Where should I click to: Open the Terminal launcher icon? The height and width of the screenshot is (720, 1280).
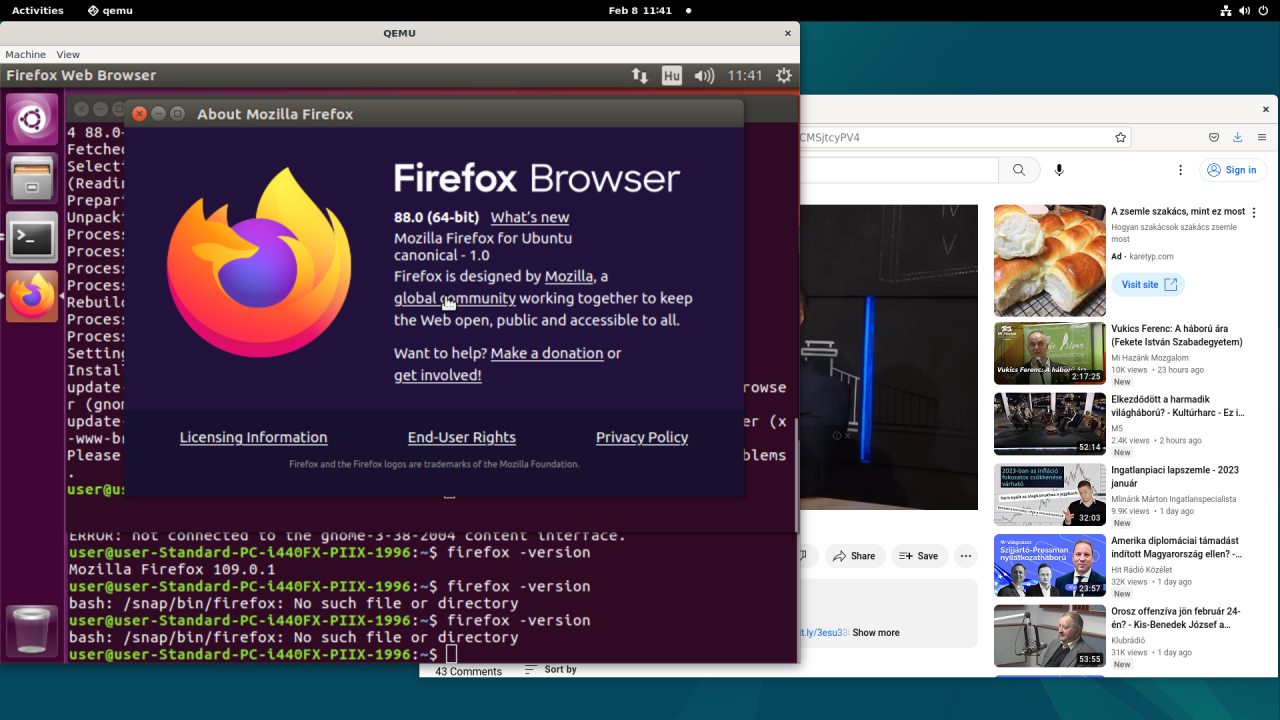32,238
